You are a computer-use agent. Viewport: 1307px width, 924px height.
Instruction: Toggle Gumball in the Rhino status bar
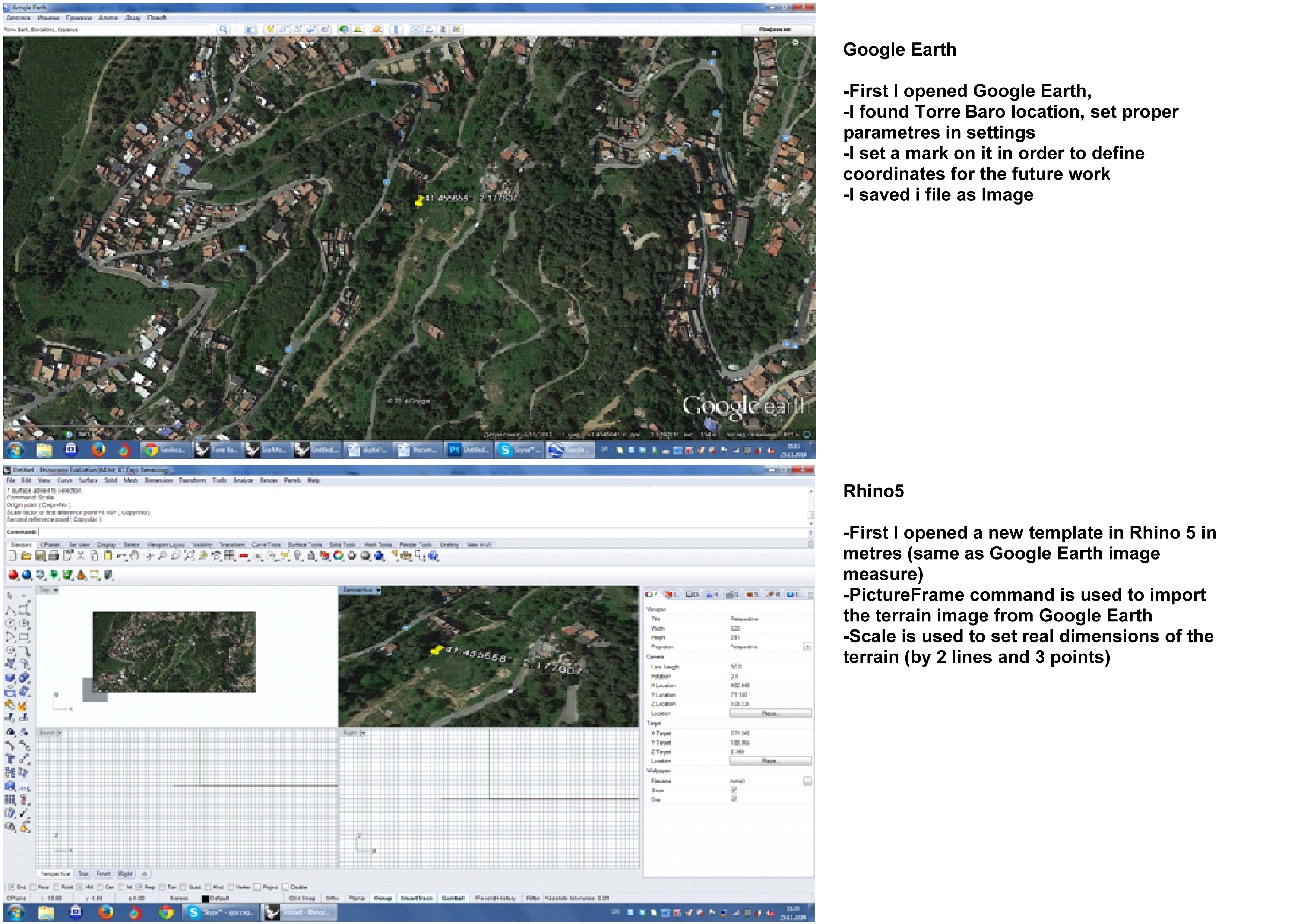[453, 898]
